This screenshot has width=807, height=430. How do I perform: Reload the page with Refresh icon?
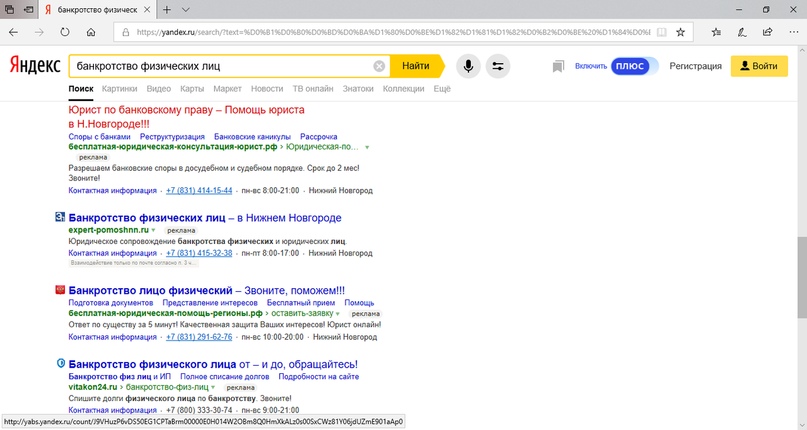click(65, 32)
